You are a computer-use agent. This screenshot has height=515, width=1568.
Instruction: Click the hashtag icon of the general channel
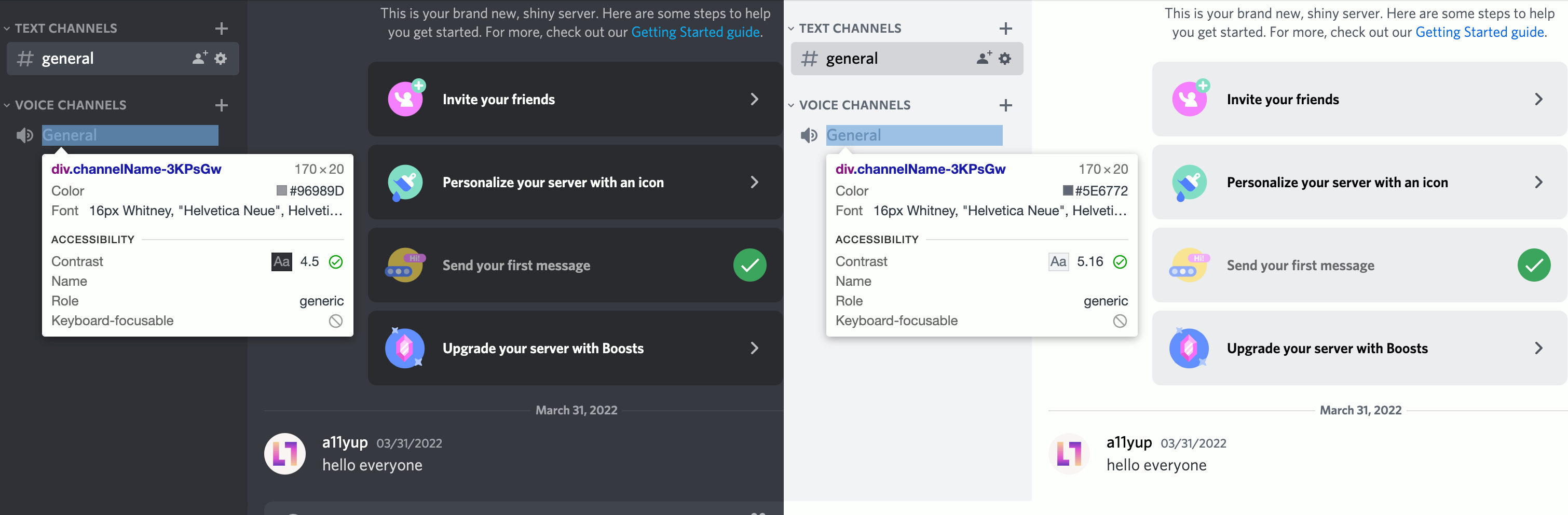pos(25,59)
